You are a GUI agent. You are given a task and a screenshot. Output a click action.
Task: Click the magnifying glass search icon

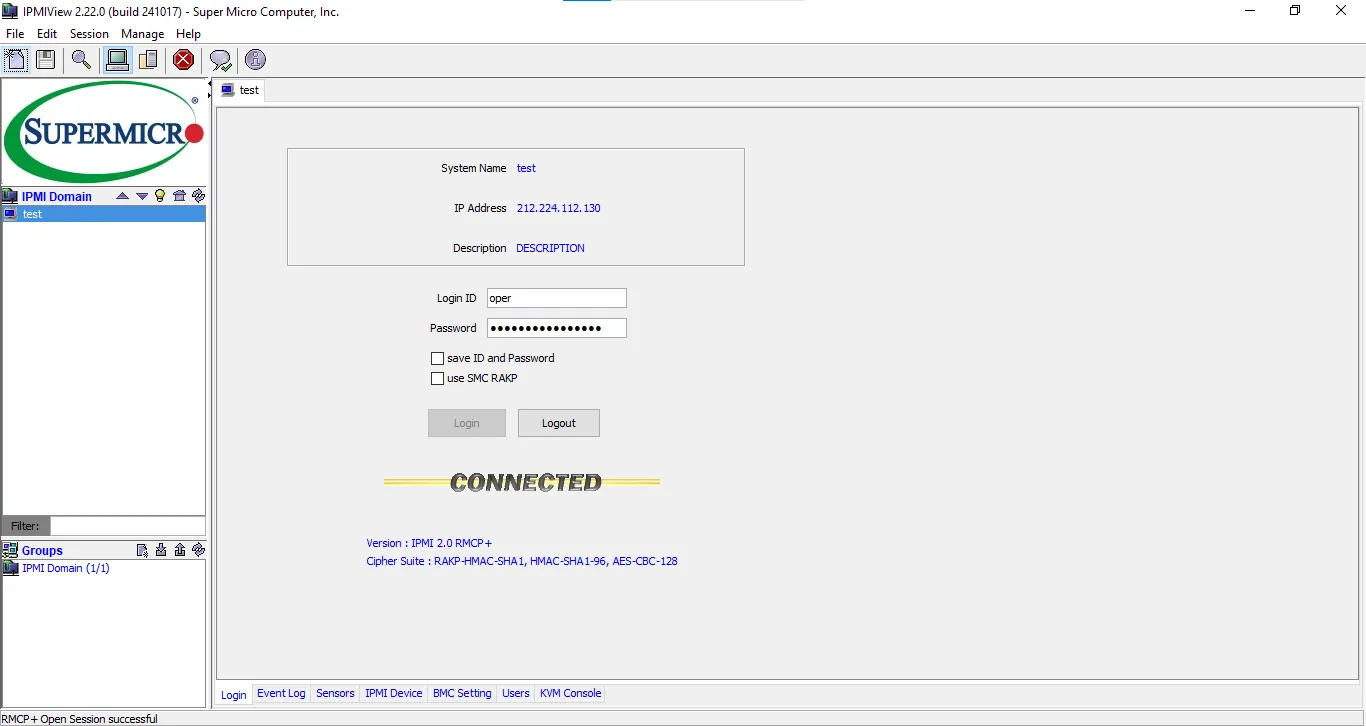click(81, 60)
